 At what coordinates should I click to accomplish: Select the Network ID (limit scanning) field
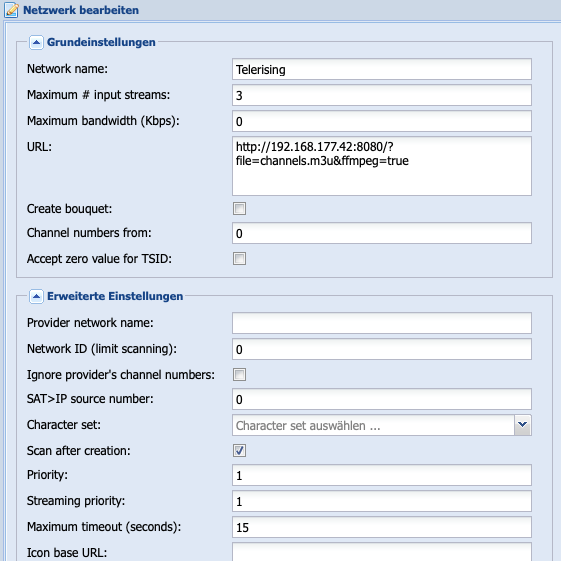pos(382,349)
